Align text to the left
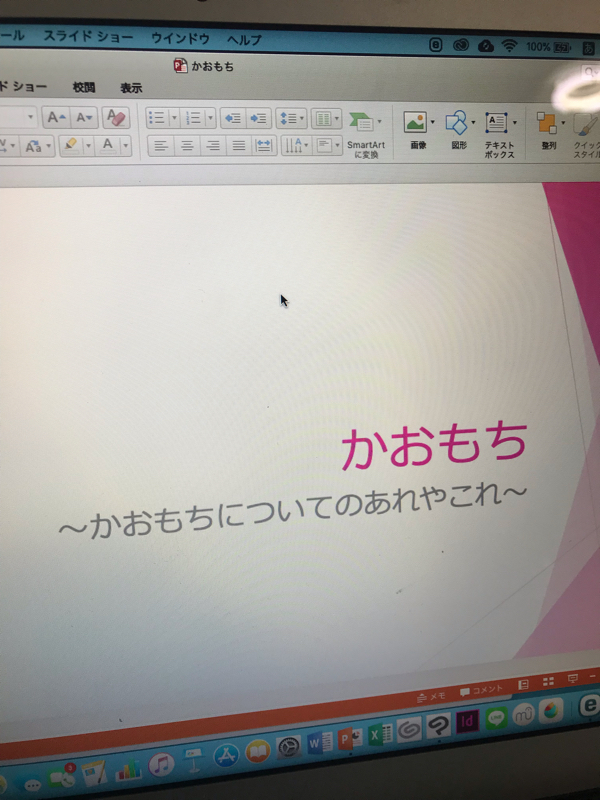600x800 pixels. [x=161, y=146]
